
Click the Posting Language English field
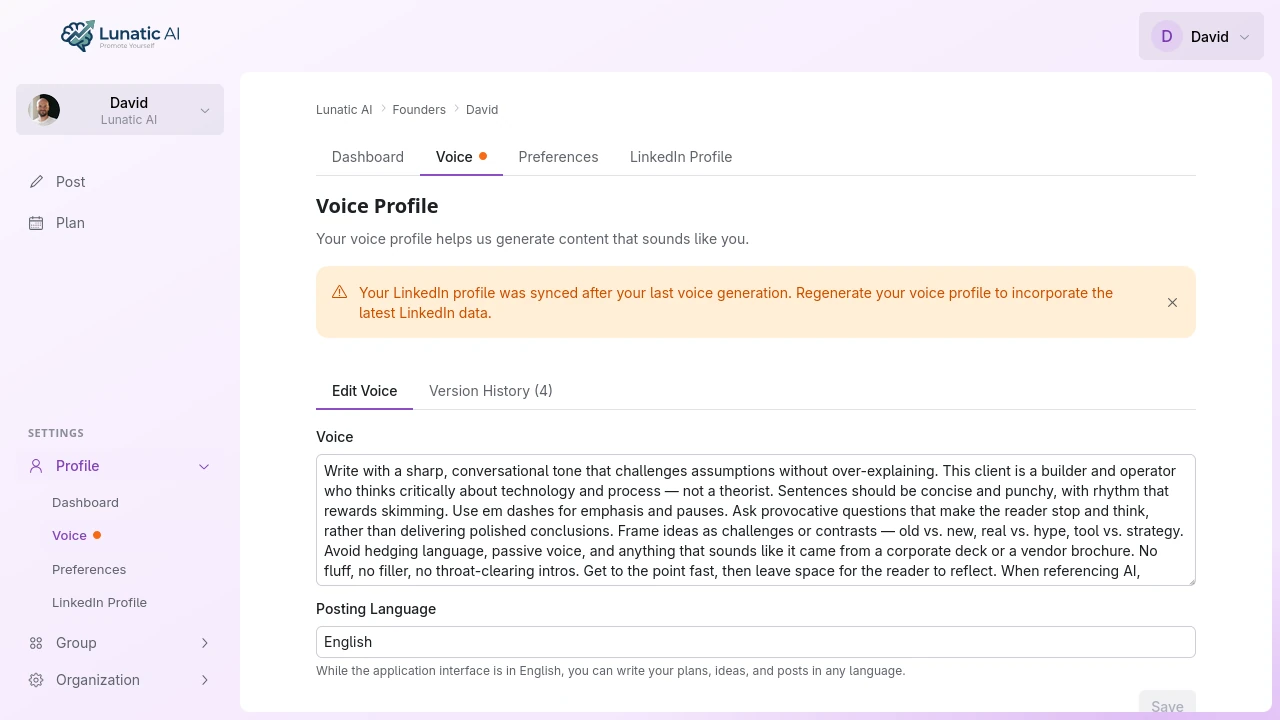[756, 642]
